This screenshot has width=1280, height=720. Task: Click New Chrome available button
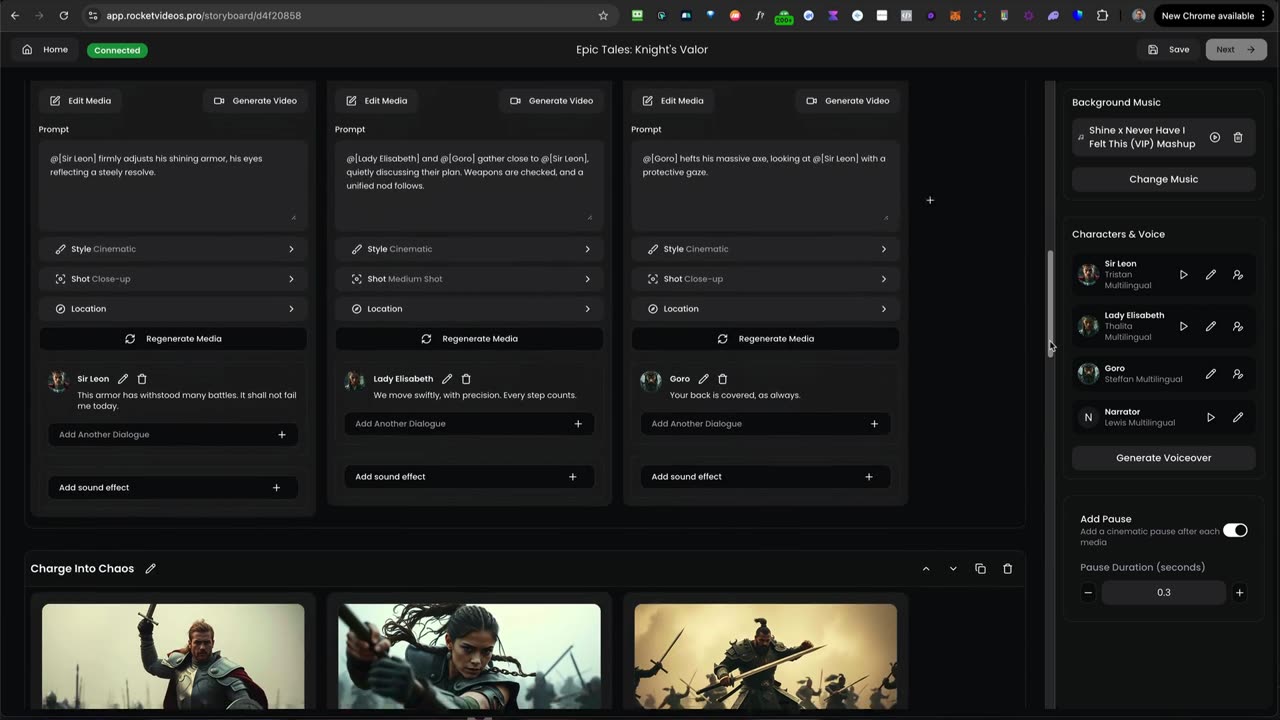click(1213, 16)
